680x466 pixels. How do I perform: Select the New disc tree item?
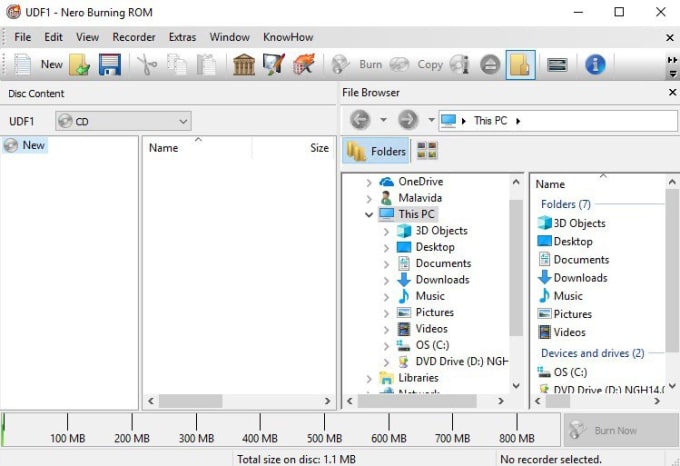25,145
